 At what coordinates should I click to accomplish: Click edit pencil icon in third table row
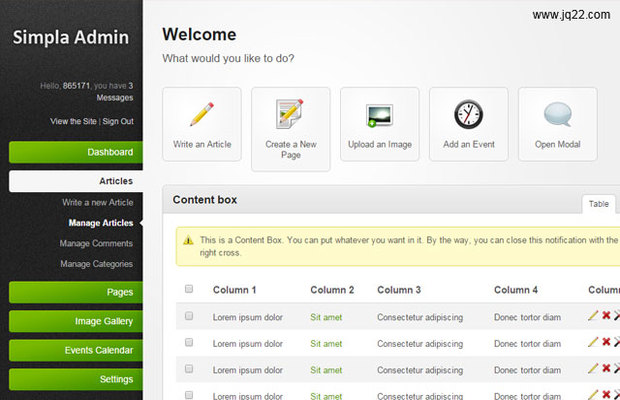click(593, 368)
